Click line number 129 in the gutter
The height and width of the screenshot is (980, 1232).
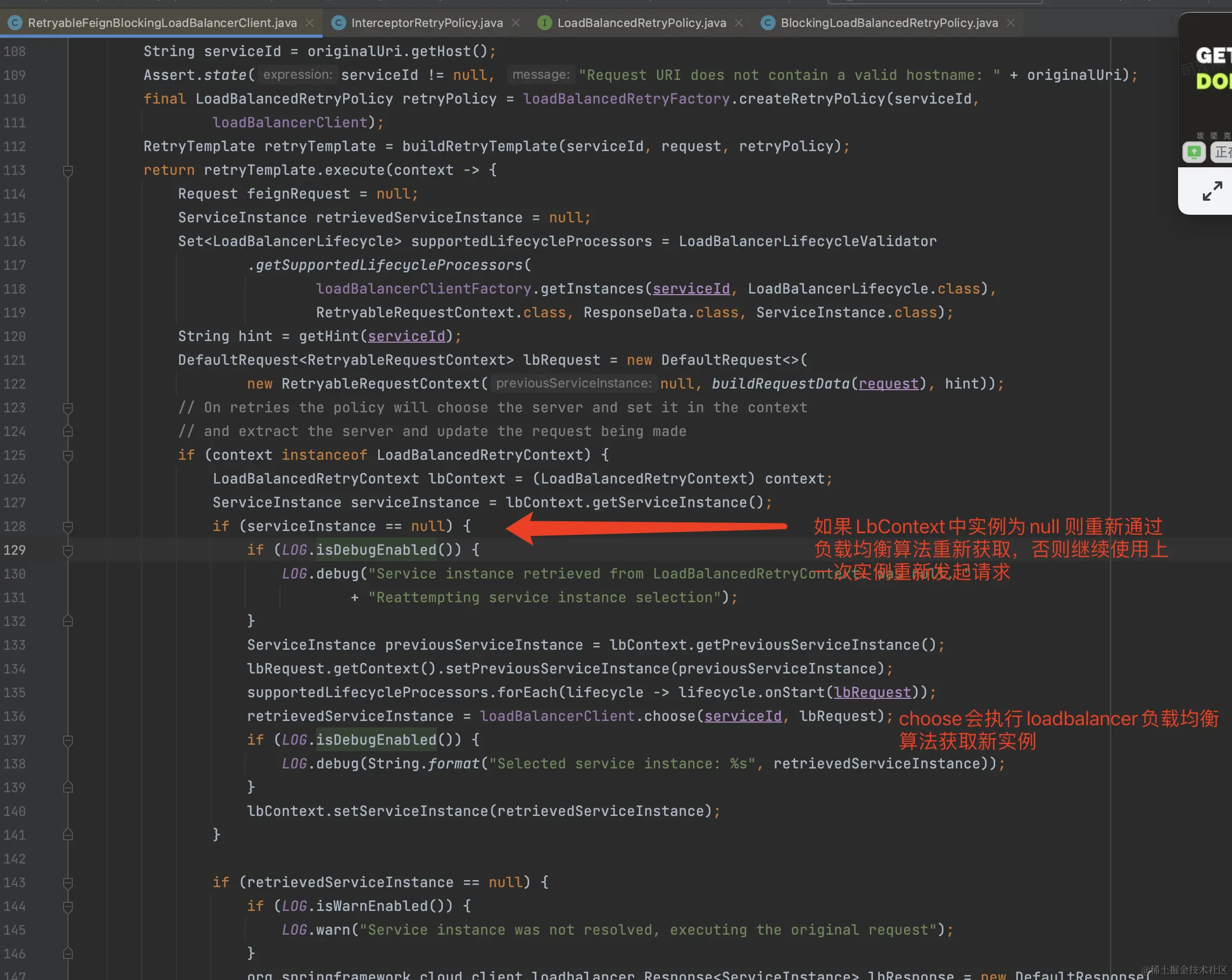(x=15, y=550)
